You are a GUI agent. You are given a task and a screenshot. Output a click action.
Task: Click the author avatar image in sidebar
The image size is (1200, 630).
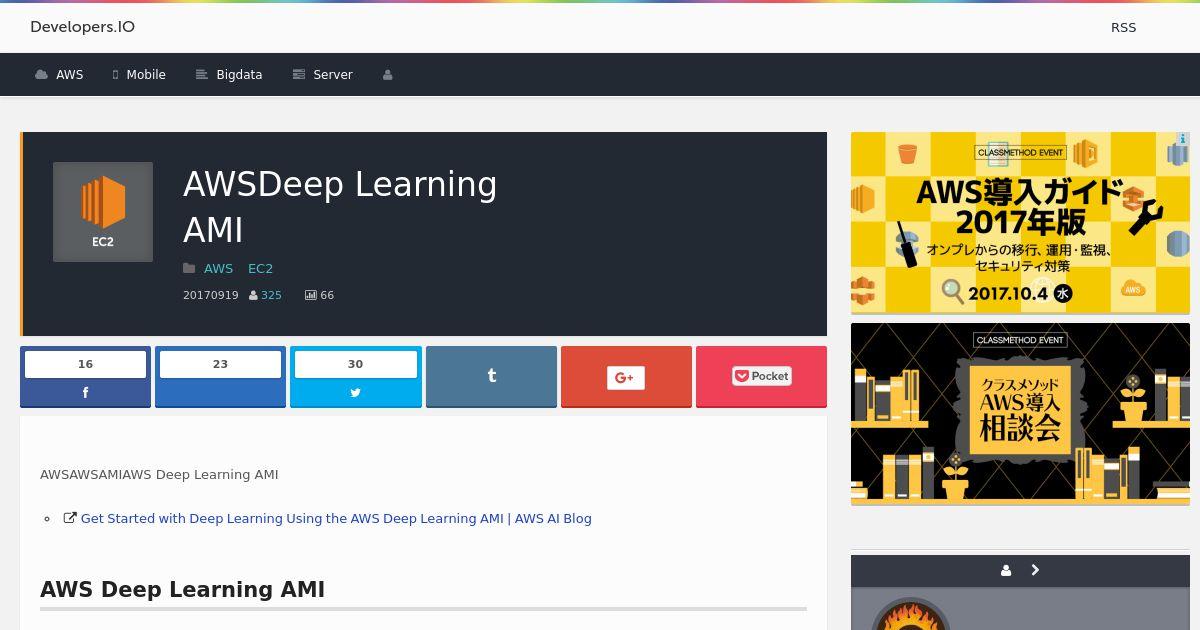coord(911,614)
